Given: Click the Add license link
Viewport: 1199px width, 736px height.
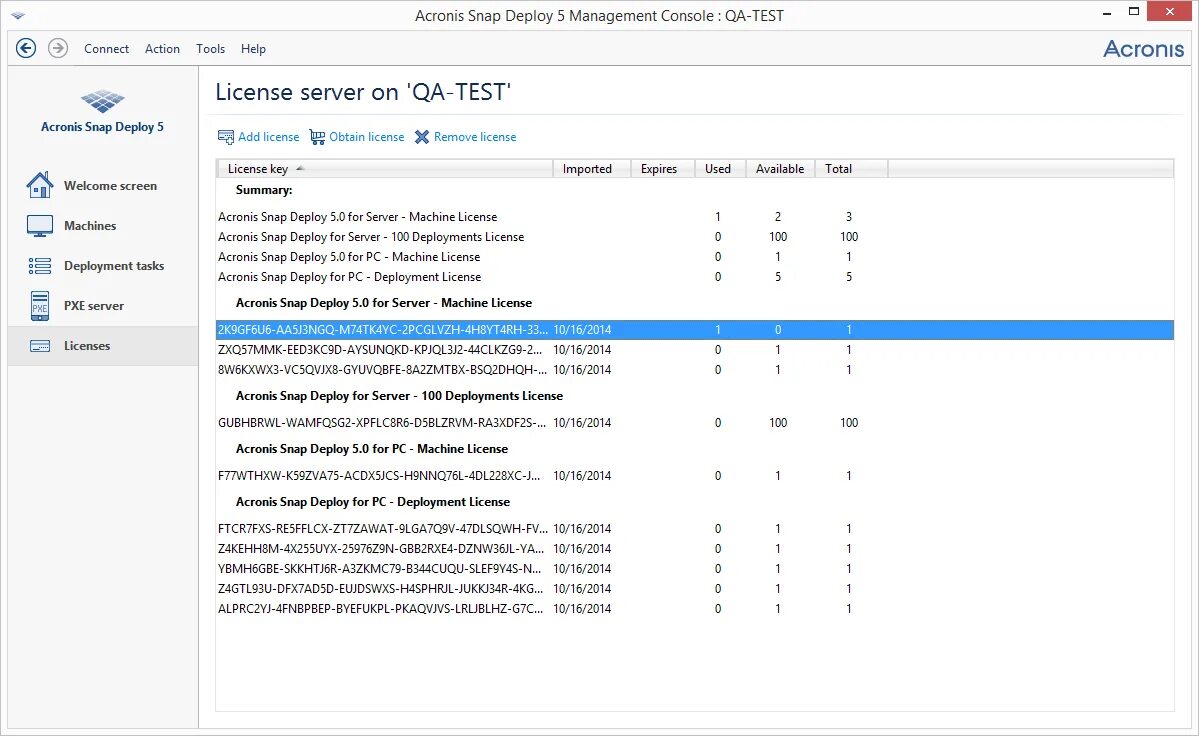Looking at the screenshot, I should (x=268, y=137).
